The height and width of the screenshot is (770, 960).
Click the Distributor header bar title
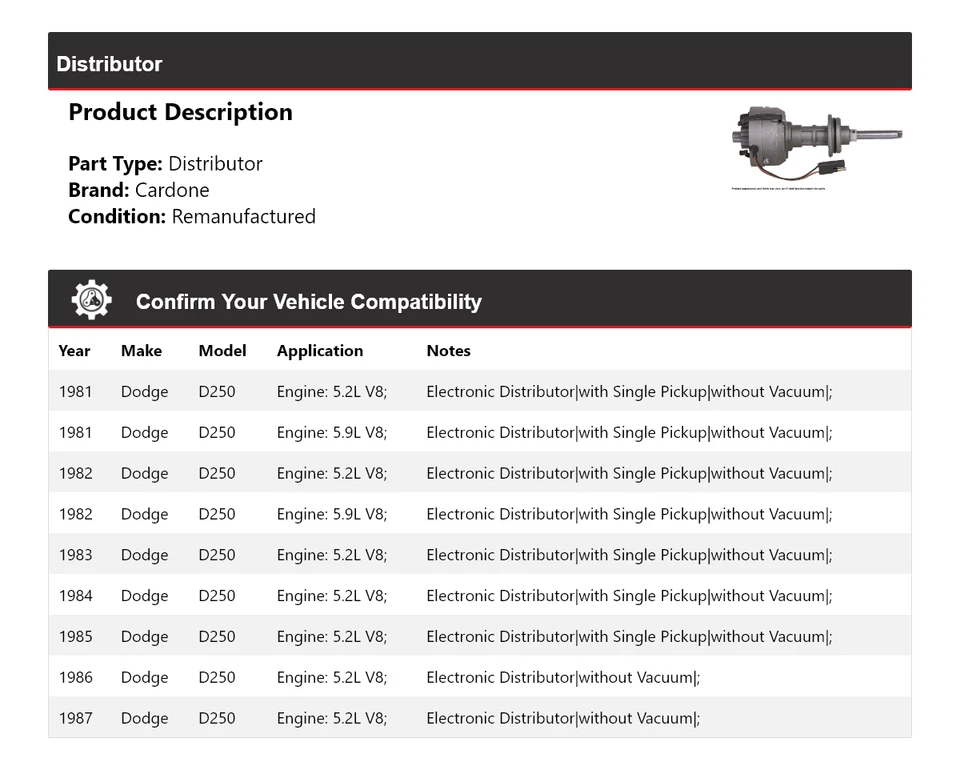109,64
